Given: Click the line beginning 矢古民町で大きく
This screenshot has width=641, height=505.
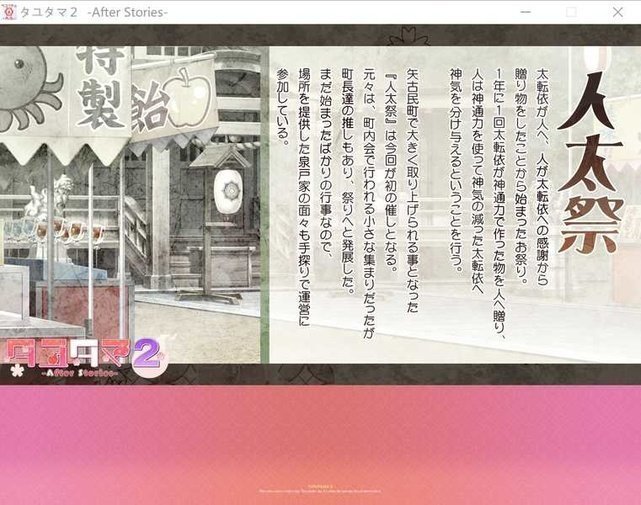Looking at the screenshot, I should (412, 191).
